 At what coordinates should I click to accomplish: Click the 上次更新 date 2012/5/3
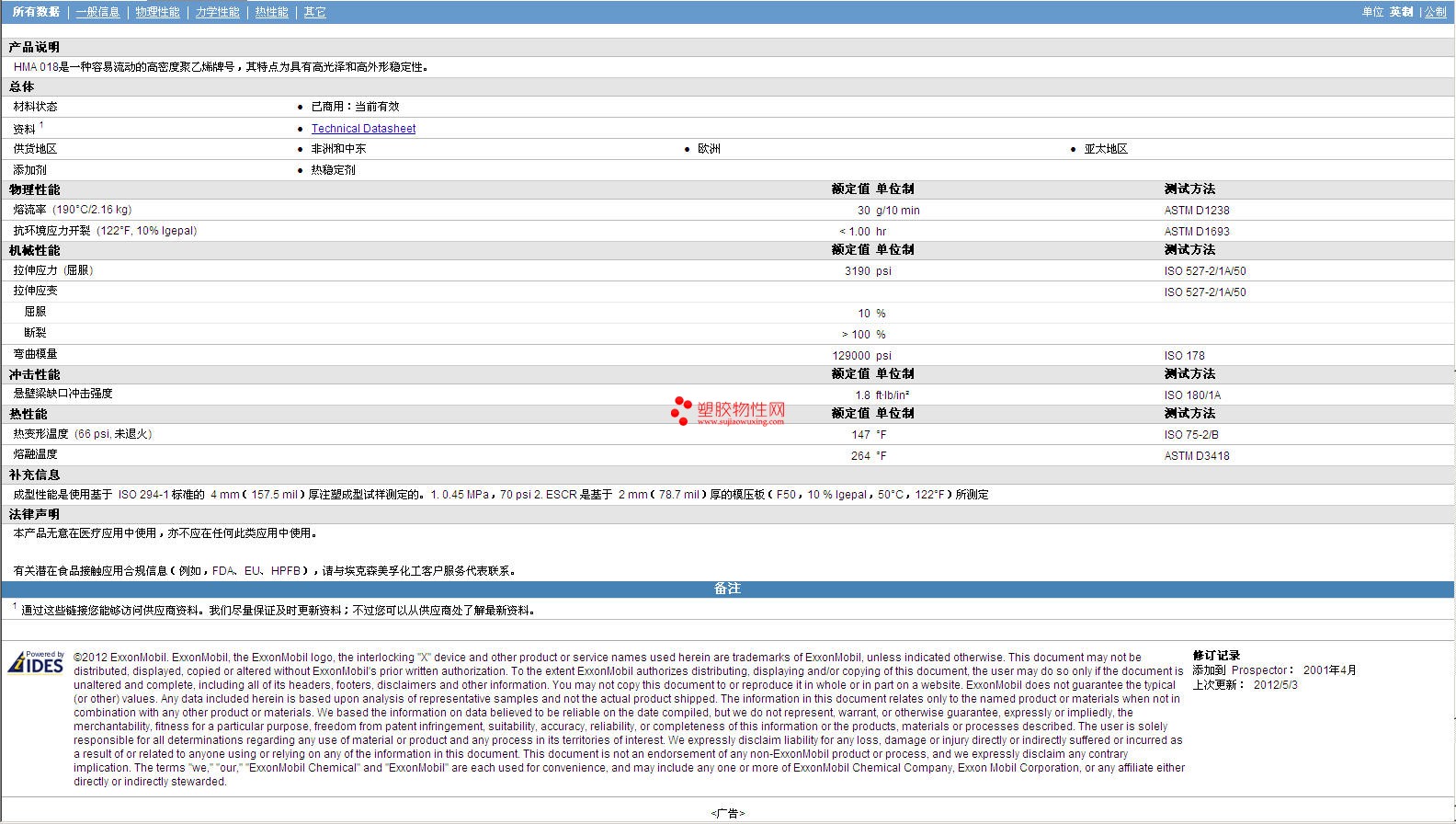[1276, 685]
